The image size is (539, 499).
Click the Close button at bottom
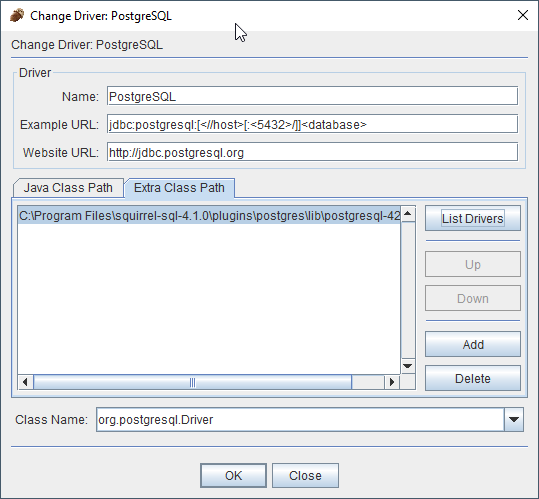[x=305, y=476]
